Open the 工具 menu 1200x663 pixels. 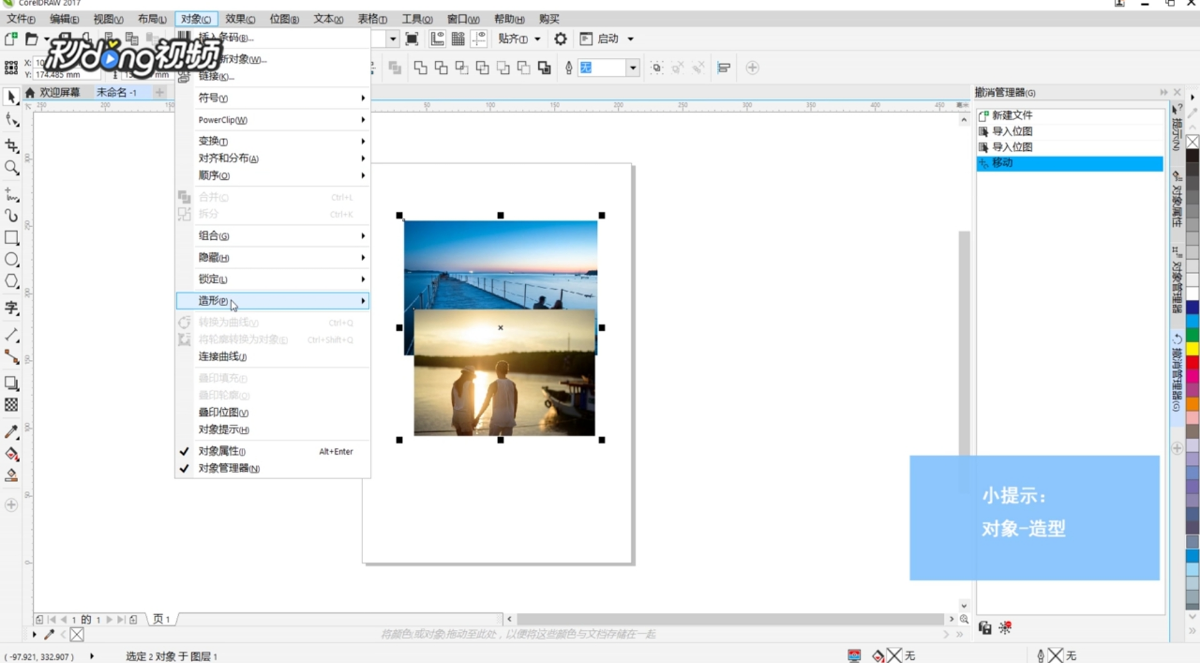point(418,19)
